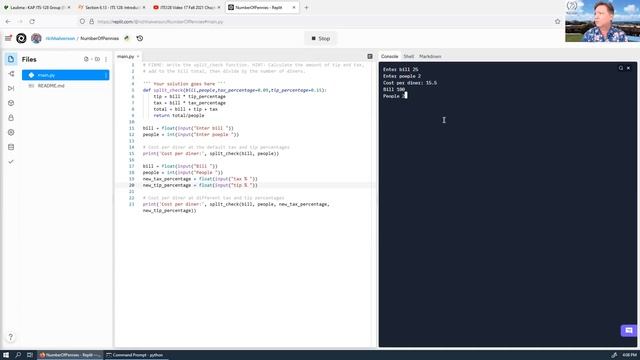Image resolution: width=640 pixels, height=360 pixels.
Task: Click the browser reload icon
Action: tap(32, 21)
